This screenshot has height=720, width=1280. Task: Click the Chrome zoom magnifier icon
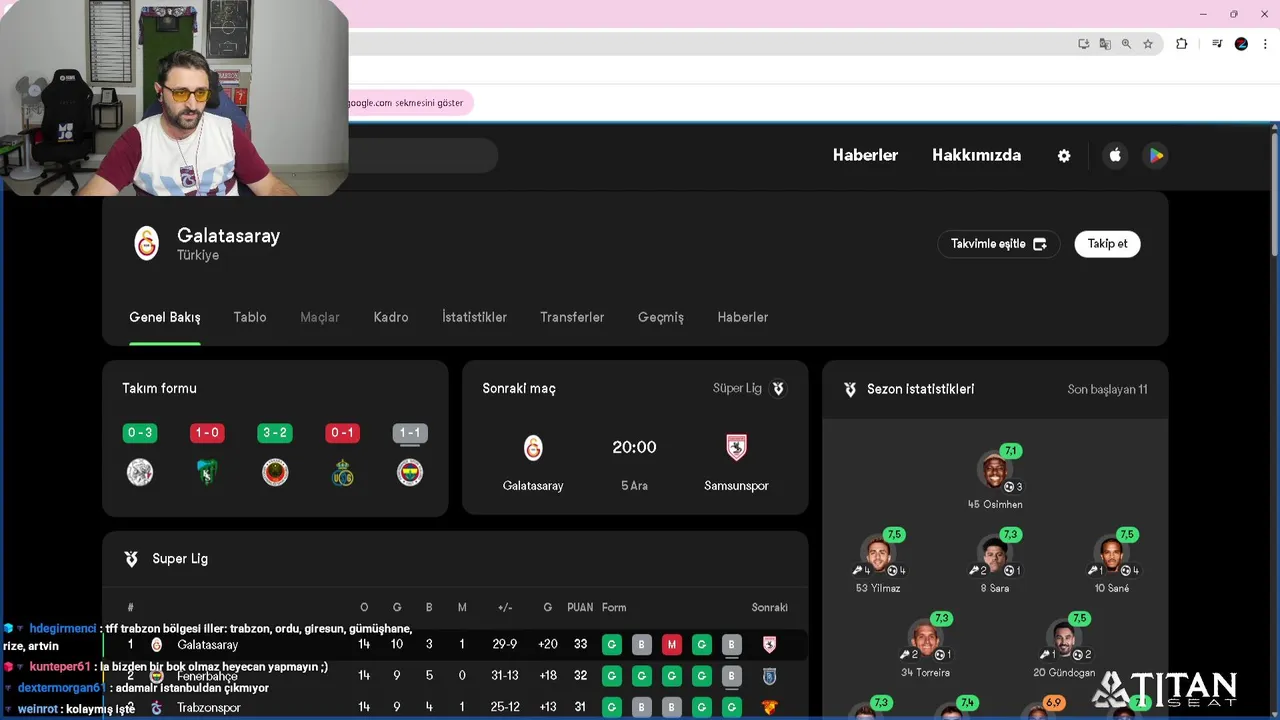tap(1126, 44)
